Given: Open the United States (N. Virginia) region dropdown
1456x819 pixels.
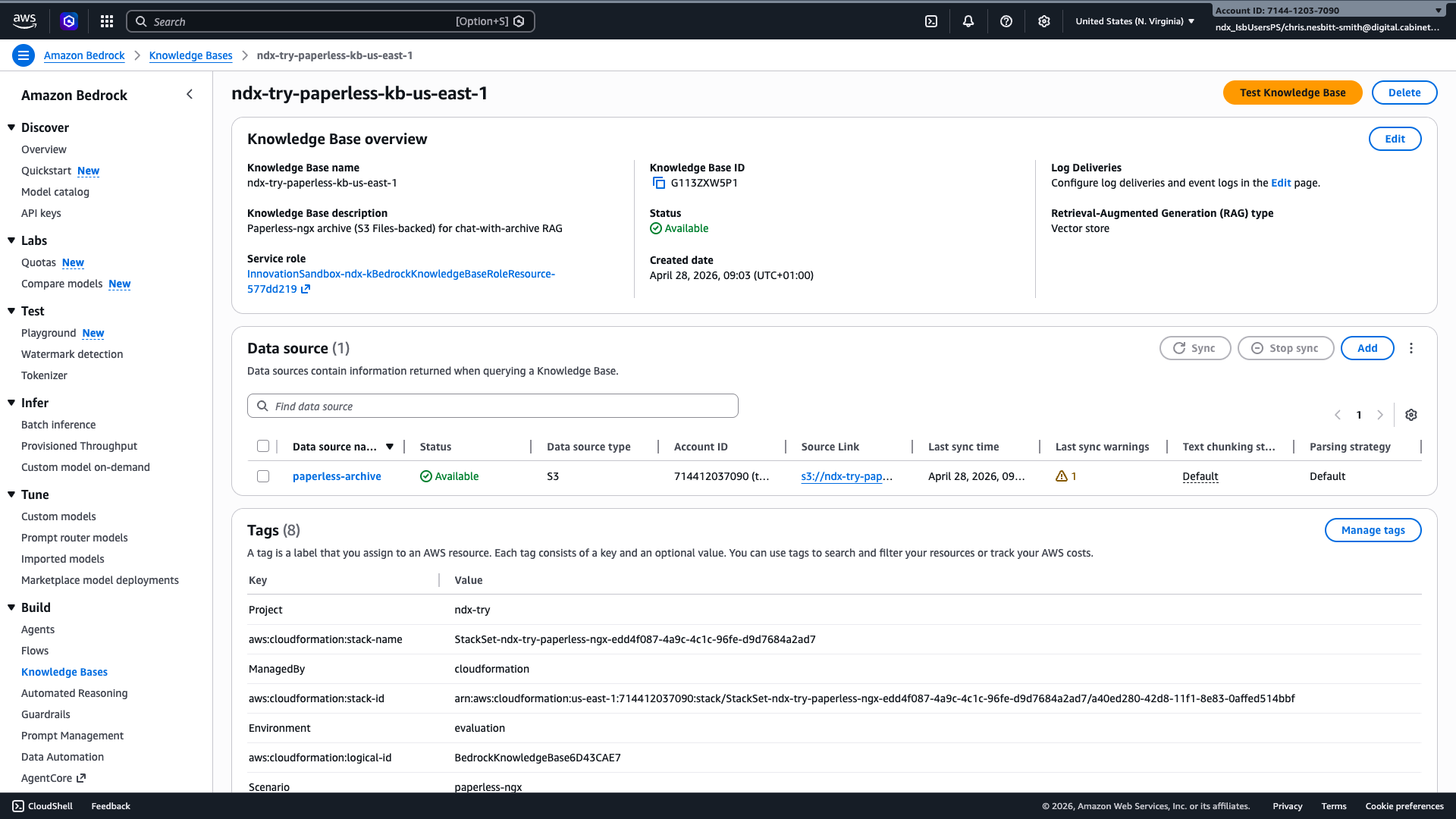Looking at the screenshot, I should (x=1134, y=21).
